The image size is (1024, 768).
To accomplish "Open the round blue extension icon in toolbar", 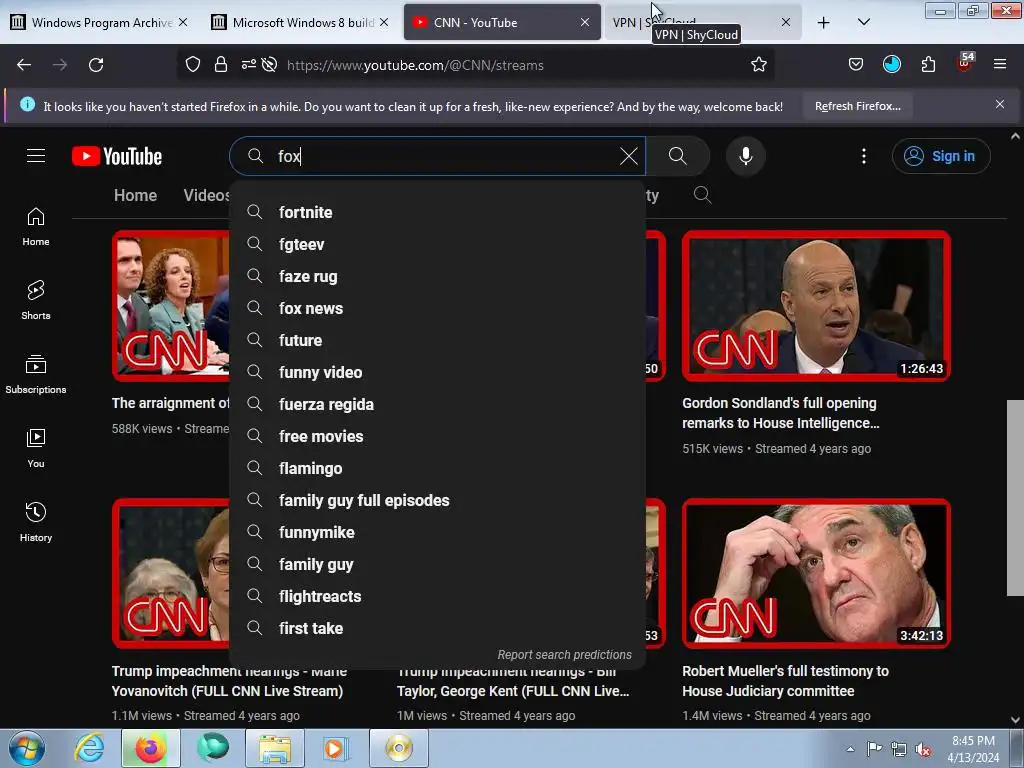I will [891, 65].
